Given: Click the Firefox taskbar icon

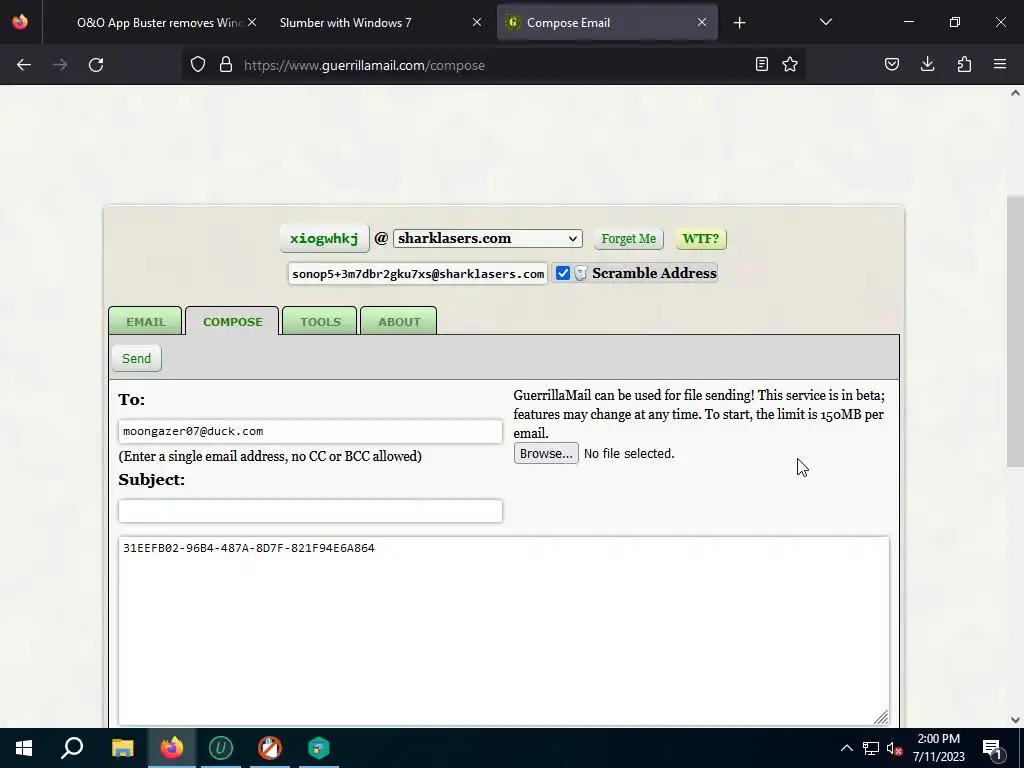Looking at the screenshot, I should [172, 748].
